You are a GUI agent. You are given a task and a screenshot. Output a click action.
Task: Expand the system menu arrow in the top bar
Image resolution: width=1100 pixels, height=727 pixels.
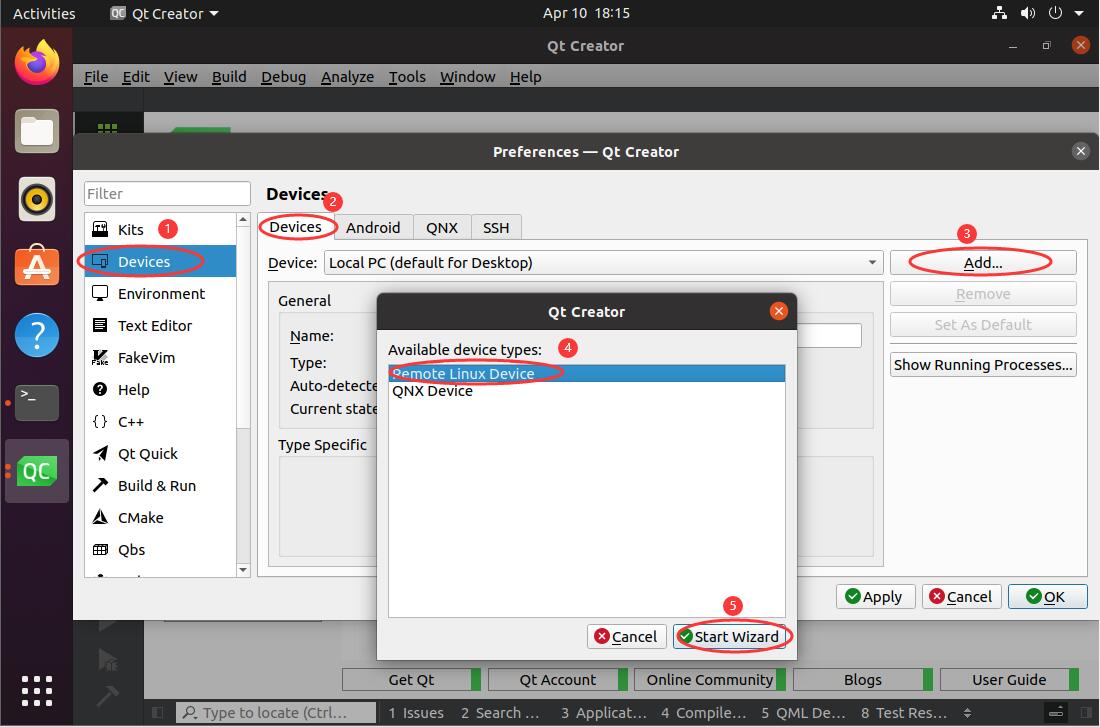click(x=1079, y=13)
